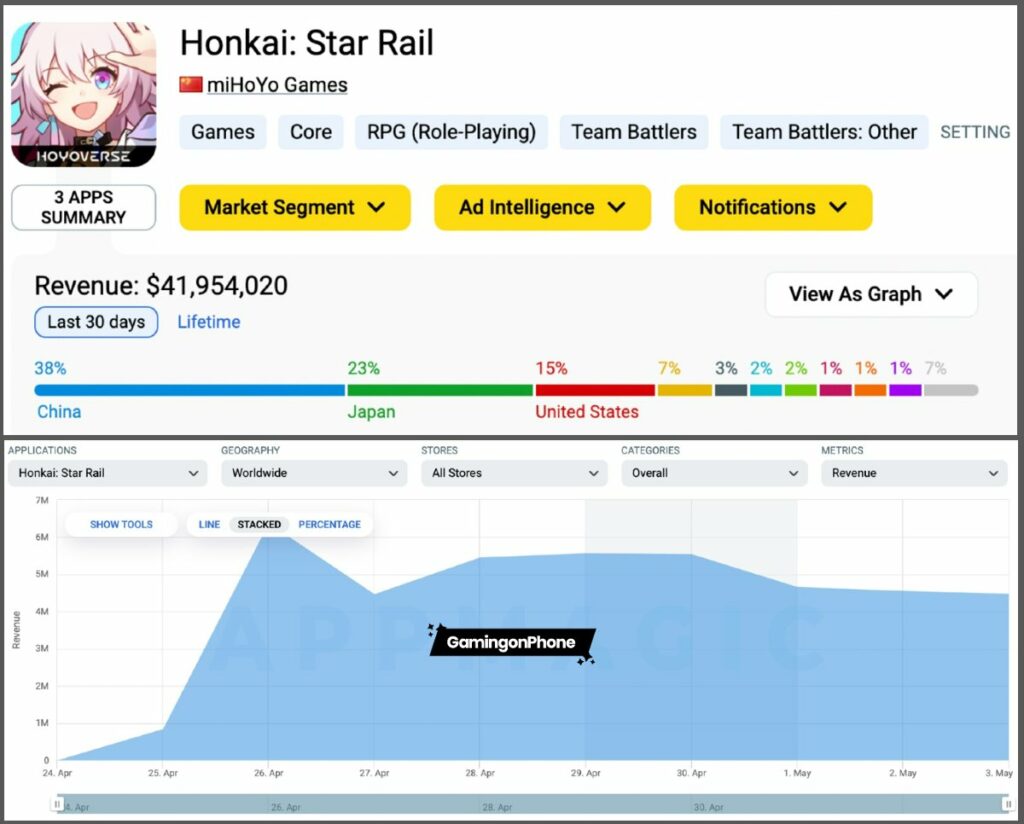
Task: Click the 23% share value
Action: click(x=363, y=368)
